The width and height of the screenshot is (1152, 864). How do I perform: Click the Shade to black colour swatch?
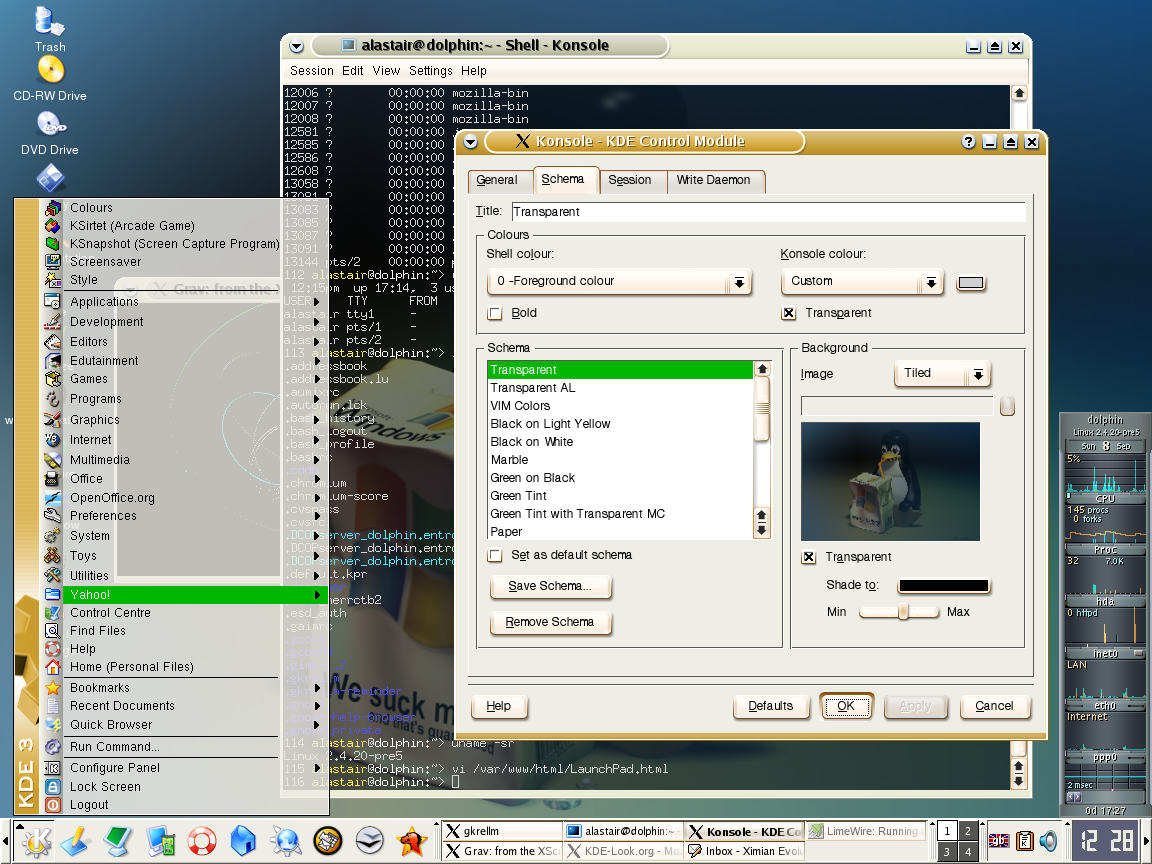[944, 586]
